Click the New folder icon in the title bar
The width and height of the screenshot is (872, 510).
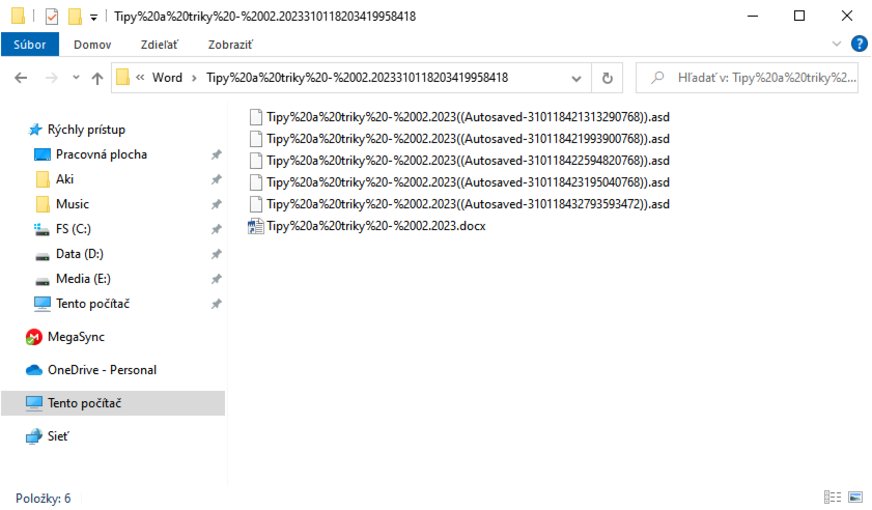74,16
